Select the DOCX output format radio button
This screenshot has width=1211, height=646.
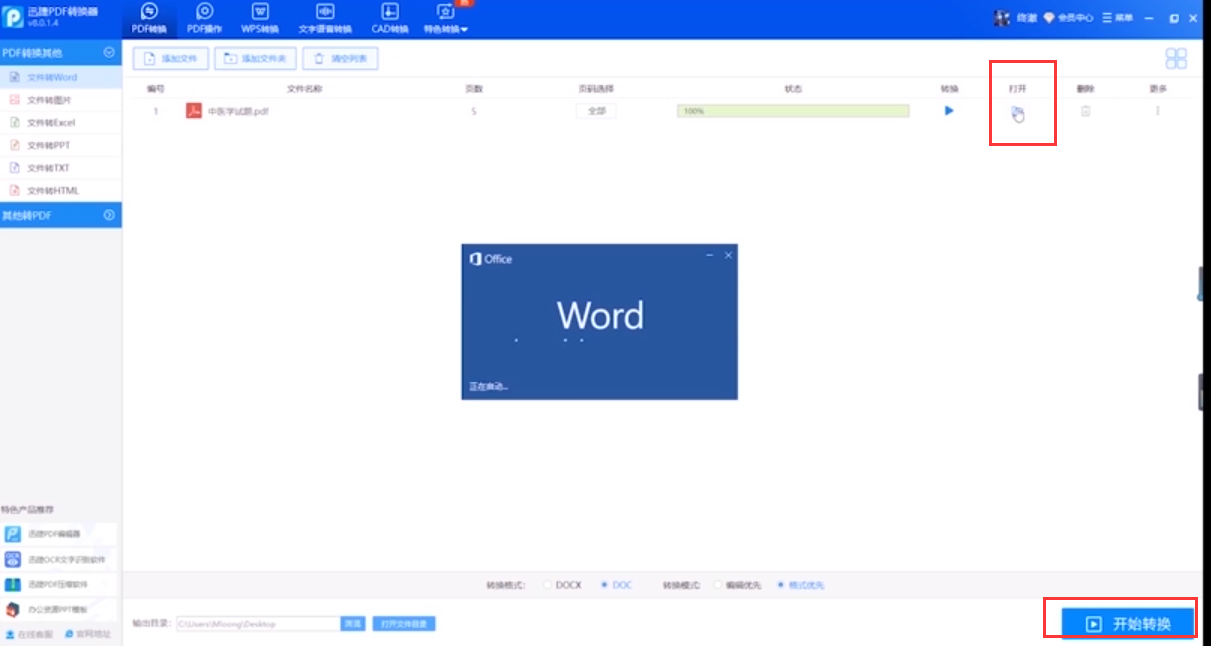pyautogui.click(x=547, y=585)
